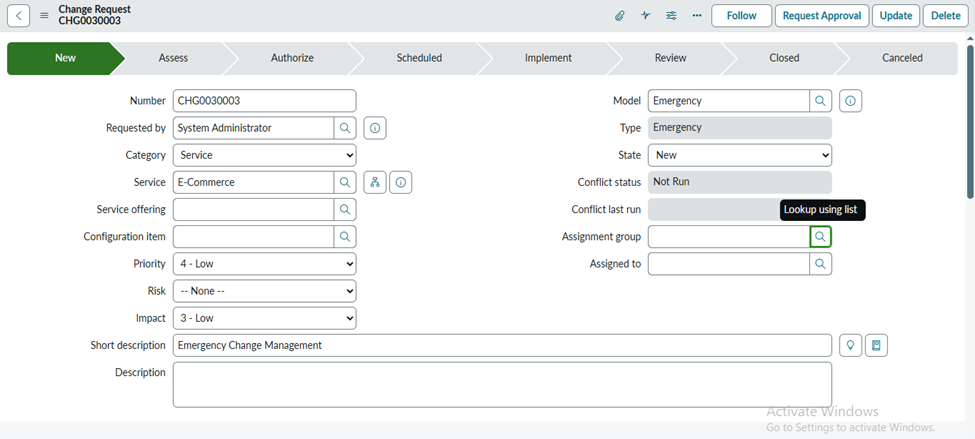This screenshot has width=975, height=439.
Task: Select the Scheduled stage tab
Action: [419, 58]
